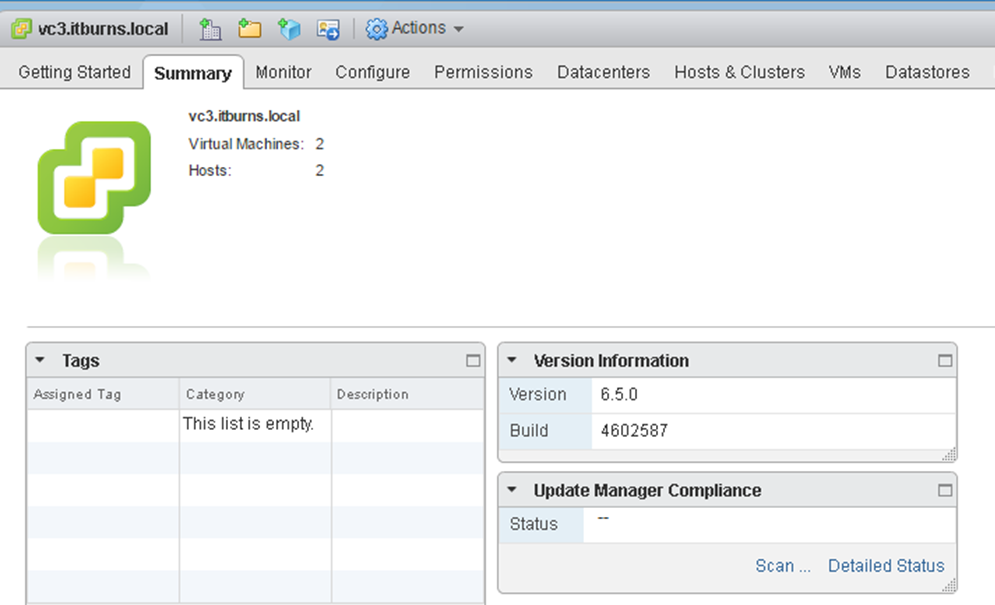Maximize the Tags panel
The image size is (995, 605).
[473, 361]
